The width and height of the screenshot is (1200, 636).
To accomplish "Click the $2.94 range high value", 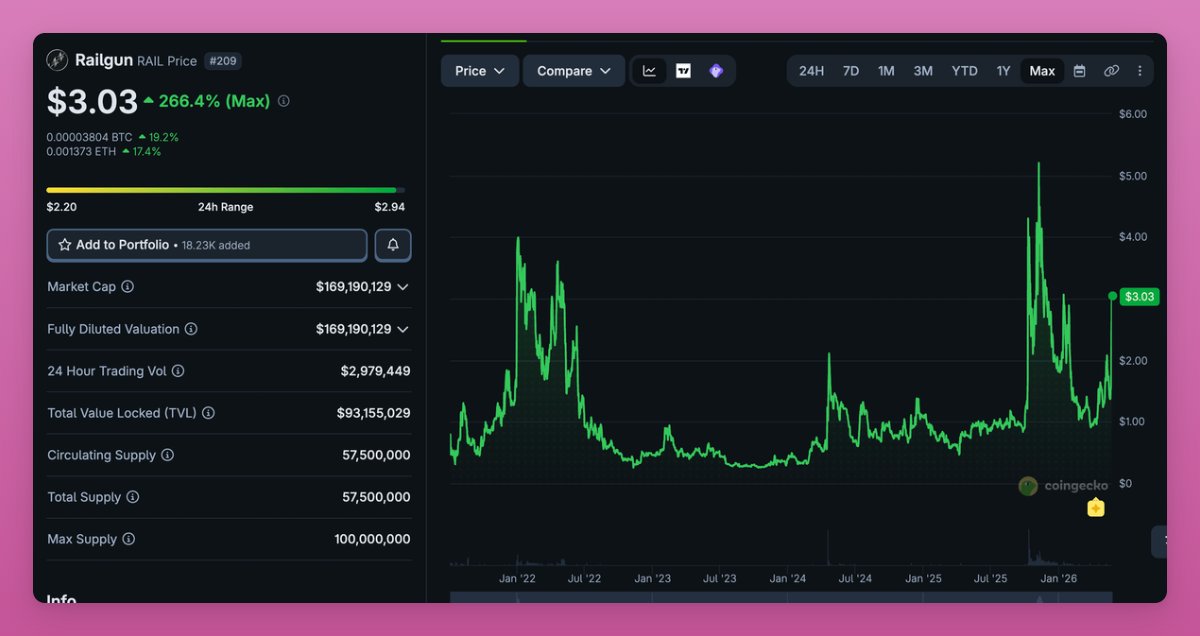I will [x=390, y=207].
